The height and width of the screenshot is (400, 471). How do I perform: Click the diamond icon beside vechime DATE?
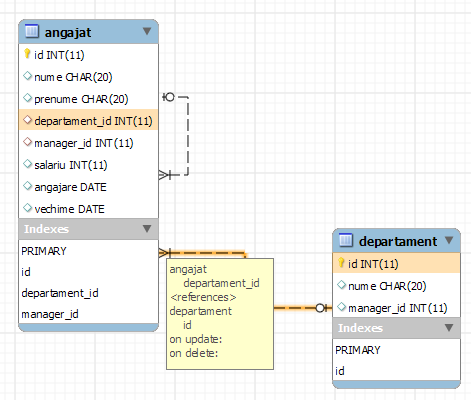click(x=27, y=208)
